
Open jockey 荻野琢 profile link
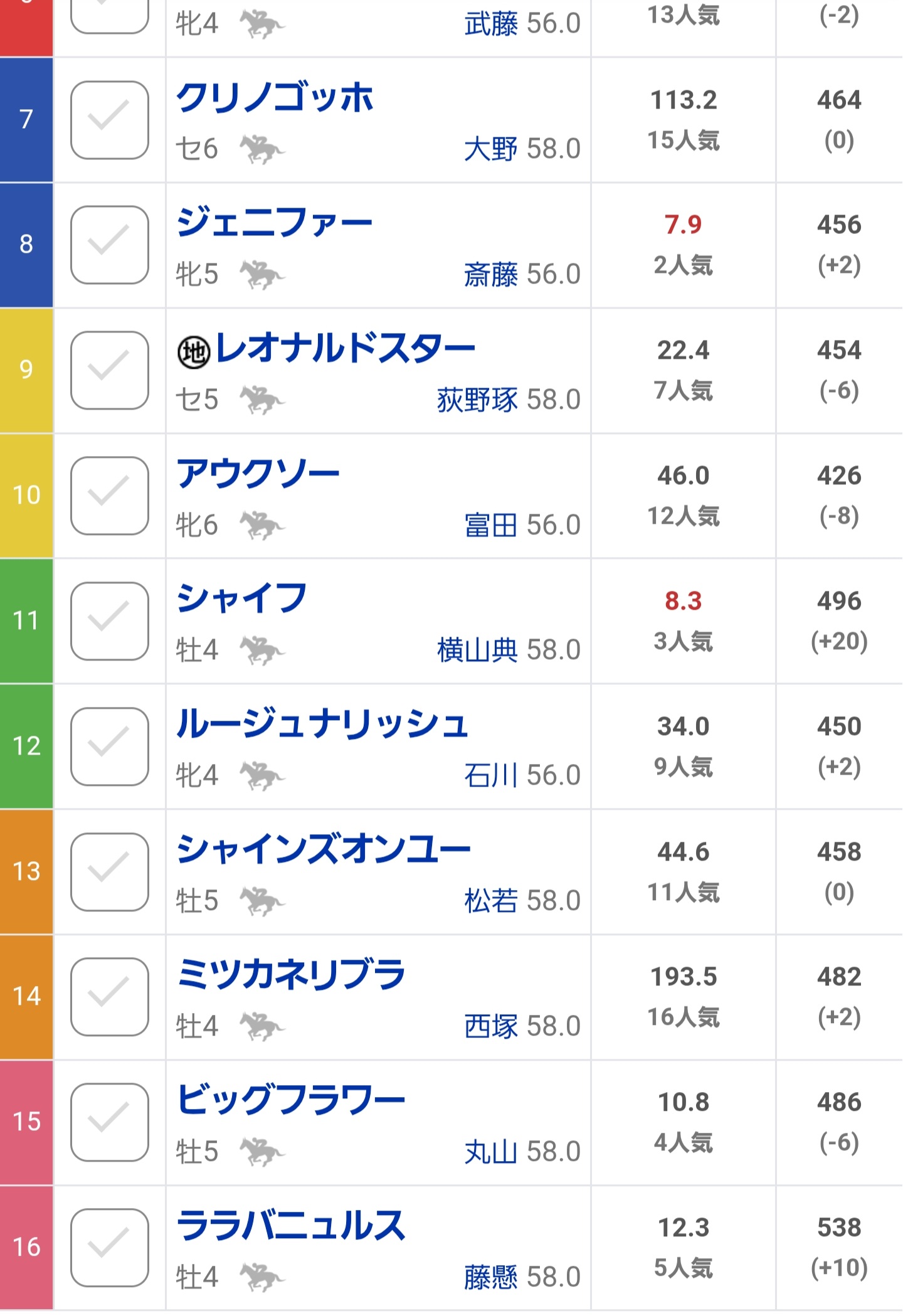477,400
